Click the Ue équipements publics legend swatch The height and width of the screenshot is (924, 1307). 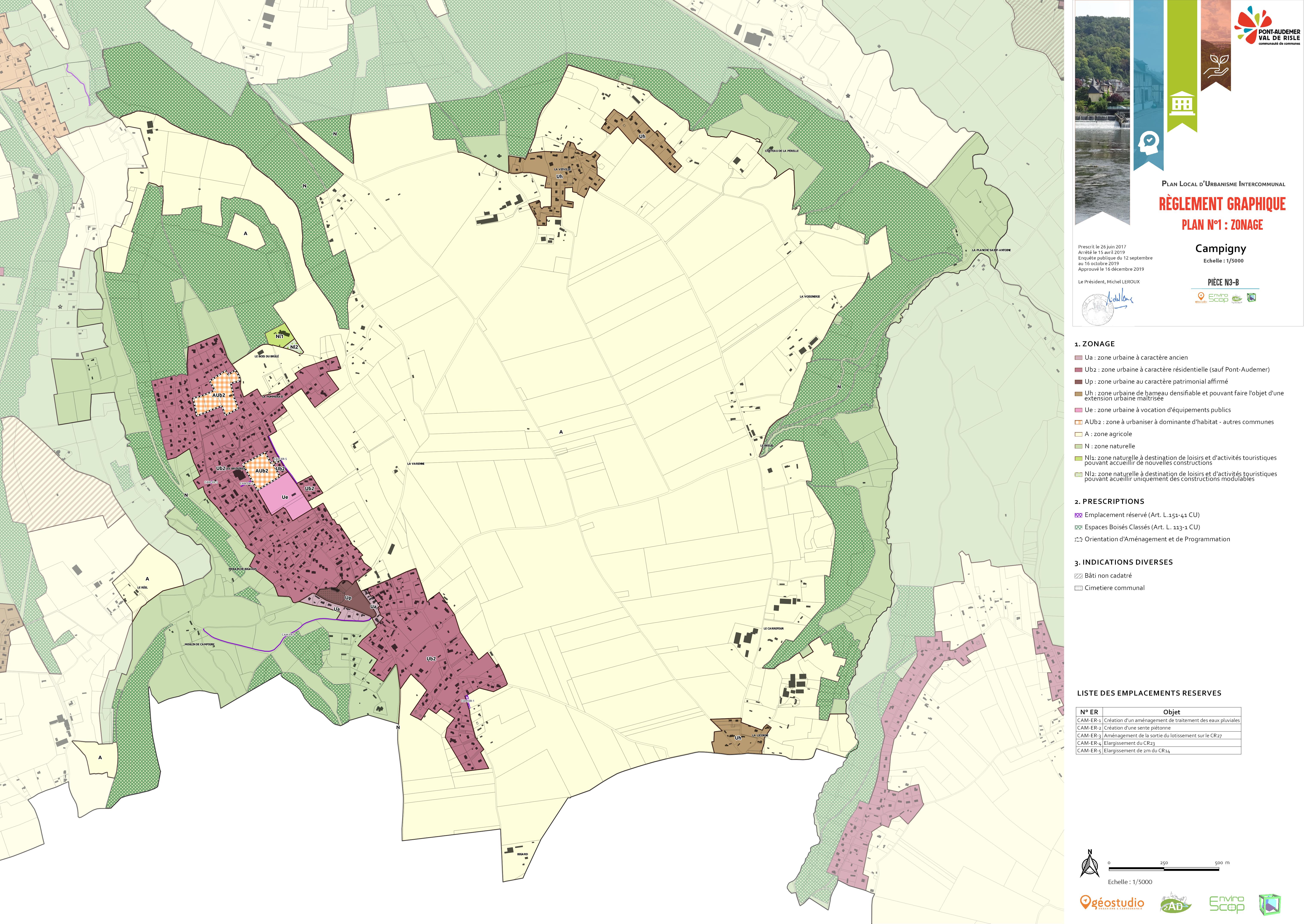[x=1078, y=410]
